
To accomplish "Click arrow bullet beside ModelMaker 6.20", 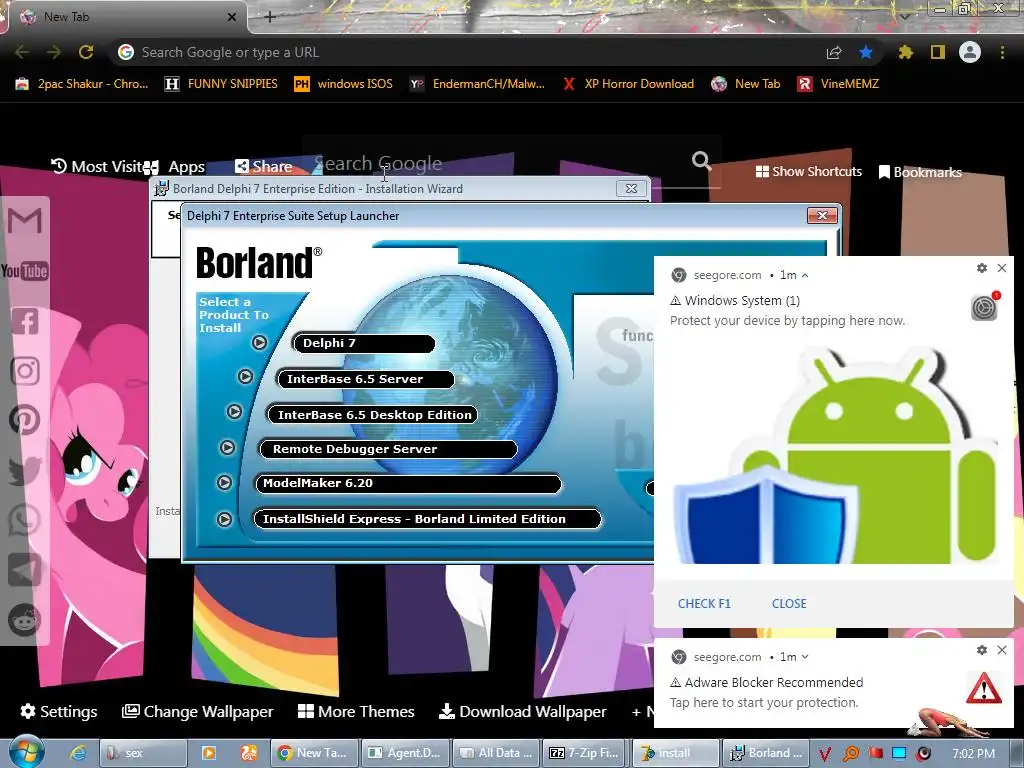I will point(224,483).
